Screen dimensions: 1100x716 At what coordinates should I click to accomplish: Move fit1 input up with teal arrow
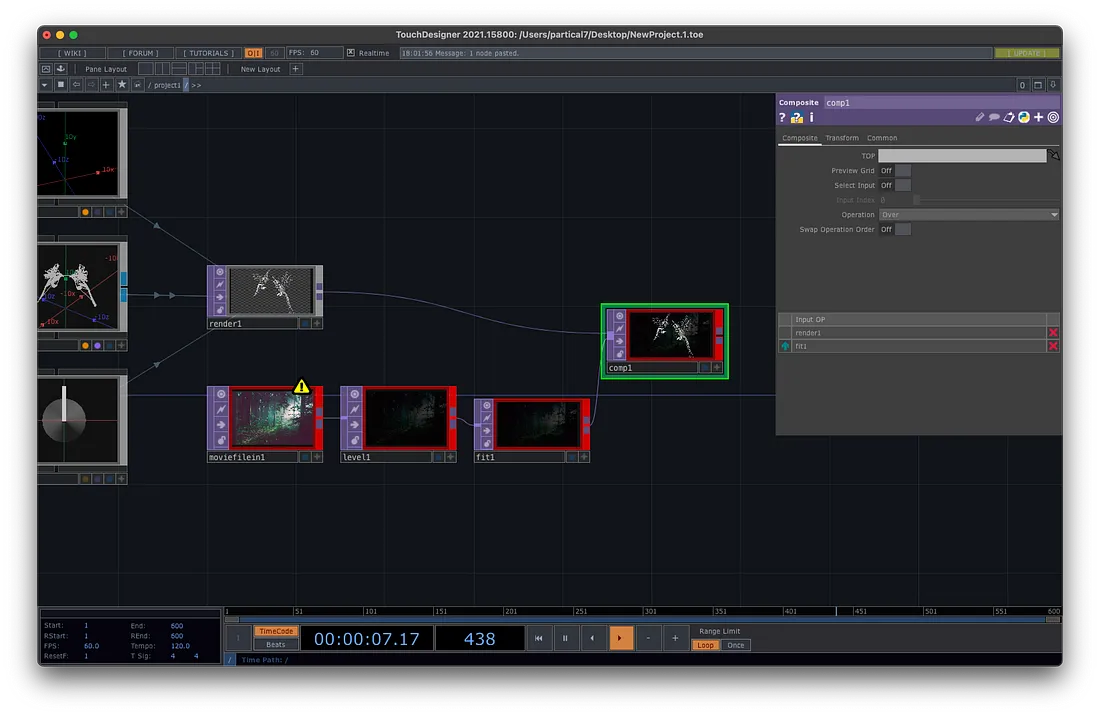[x=785, y=346]
